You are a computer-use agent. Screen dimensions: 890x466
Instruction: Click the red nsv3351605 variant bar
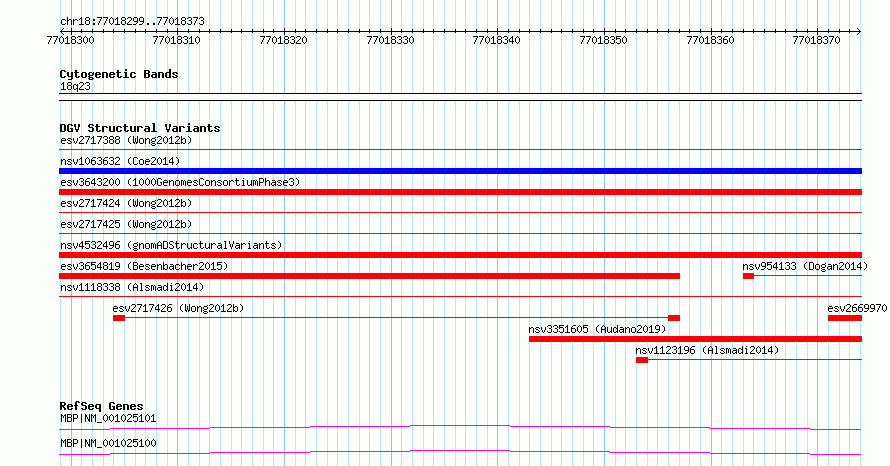pos(695,339)
